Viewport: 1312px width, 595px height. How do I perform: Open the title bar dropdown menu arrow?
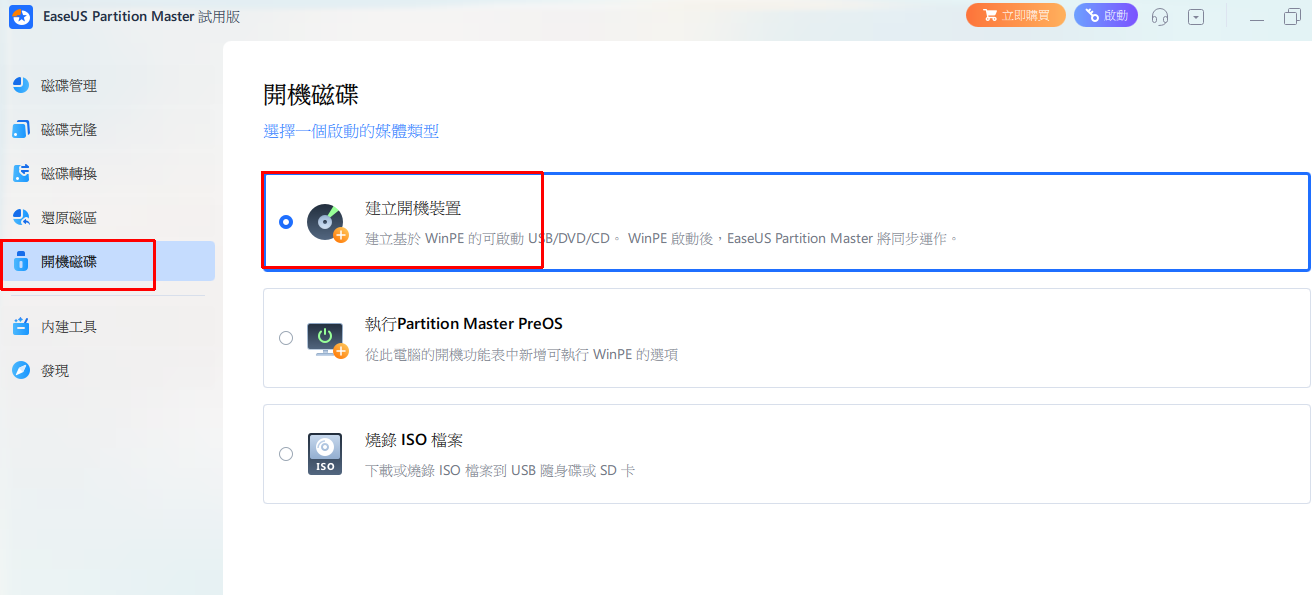1196,17
